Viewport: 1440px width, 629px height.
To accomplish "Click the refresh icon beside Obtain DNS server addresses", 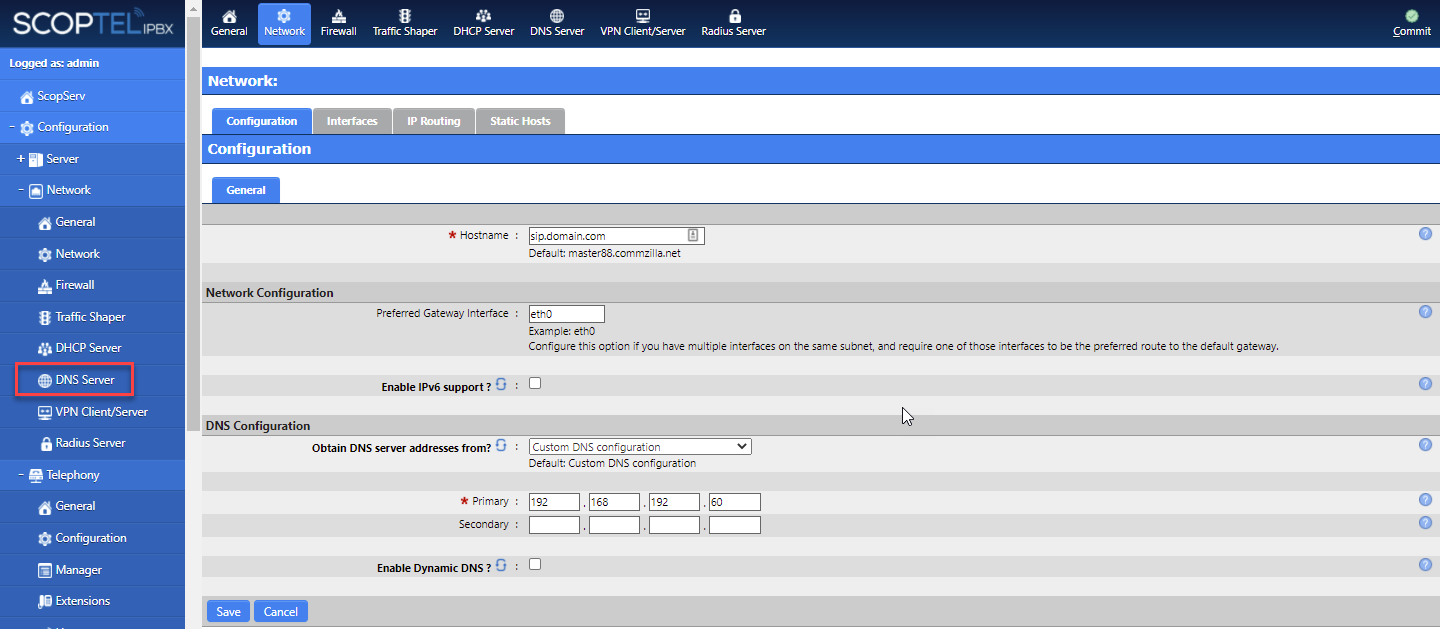I will click(x=502, y=446).
